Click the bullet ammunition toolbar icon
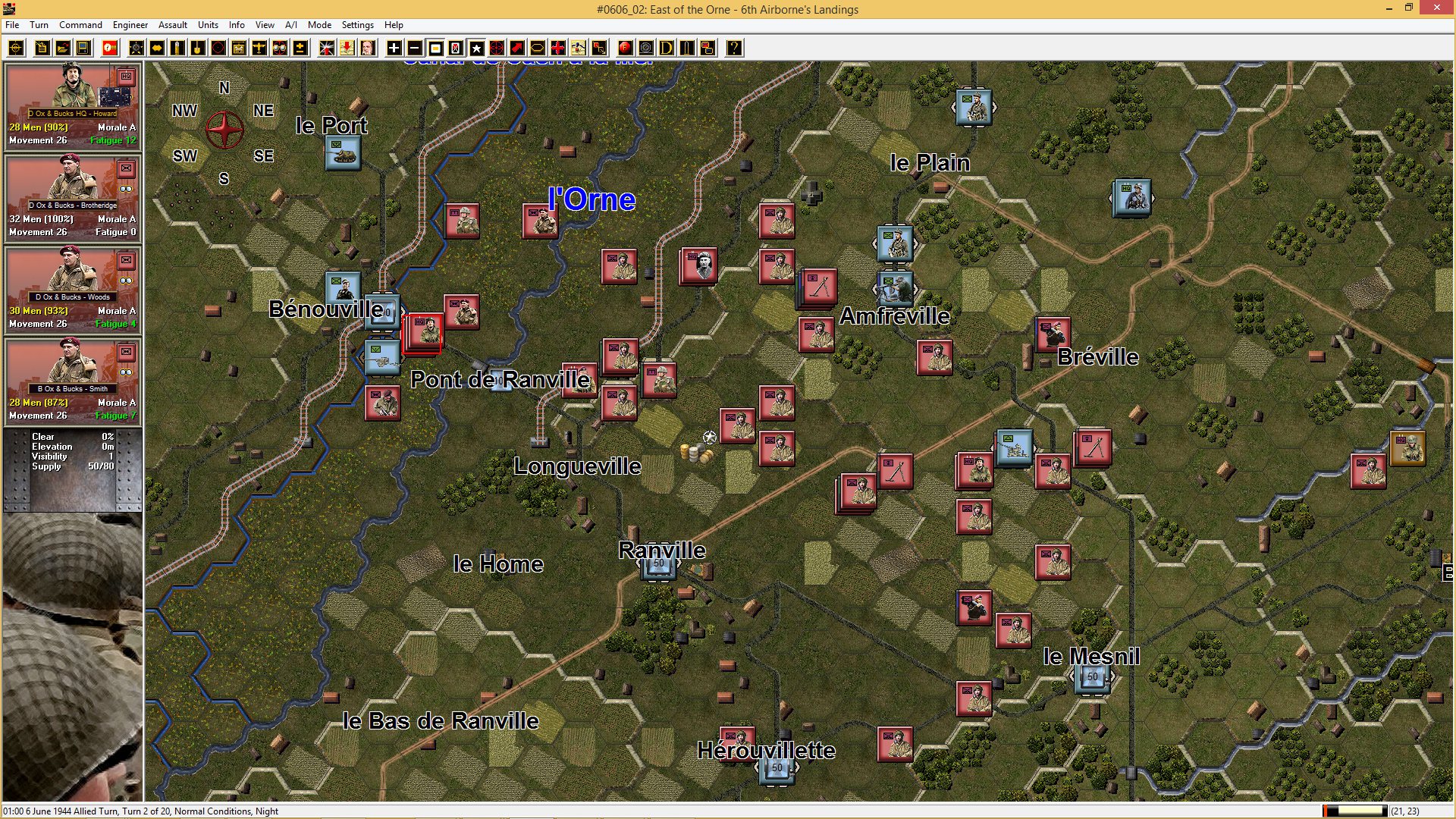Screen dimensions: 1456x819 (x=177, y=48)
